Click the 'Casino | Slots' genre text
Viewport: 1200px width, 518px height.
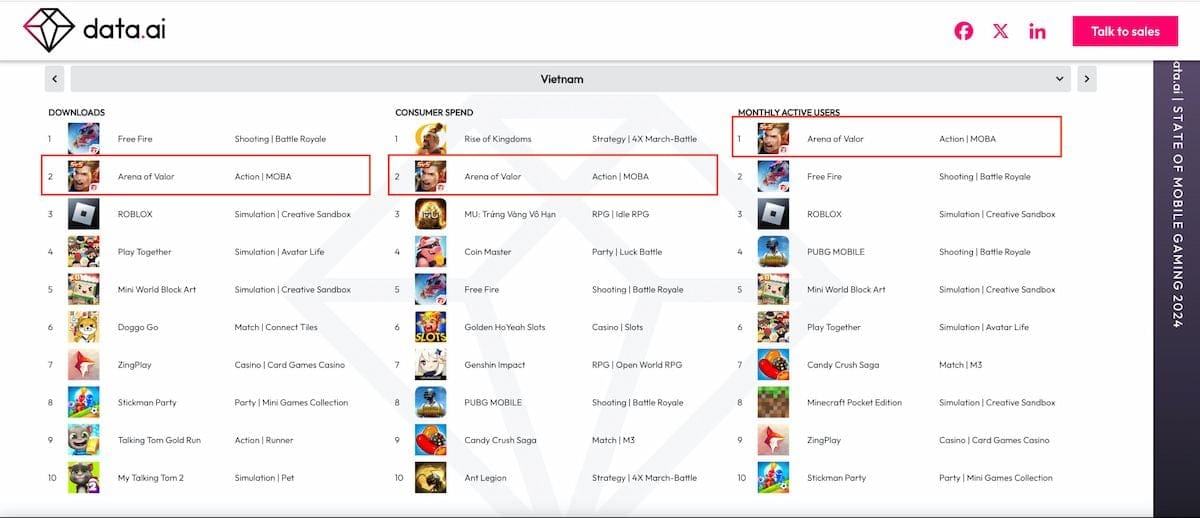[x=617, y=327]
